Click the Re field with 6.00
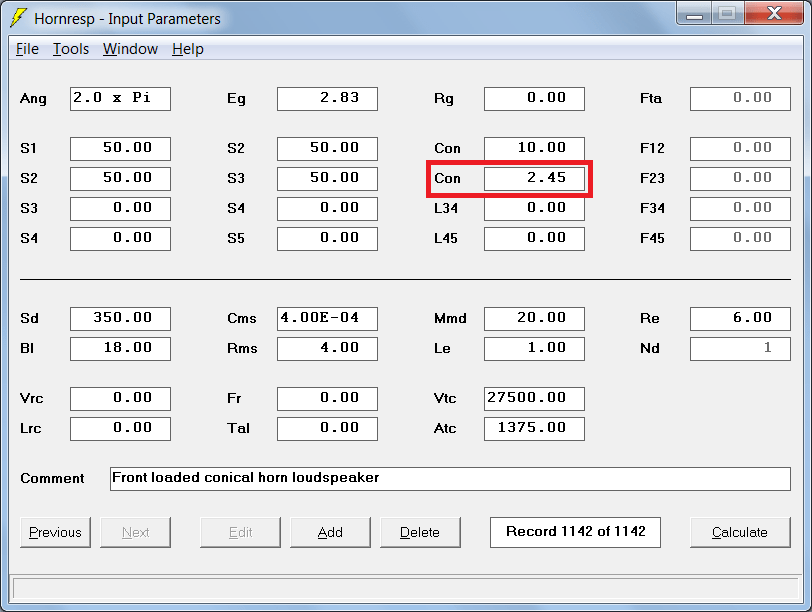This screenshot has height=612, width=812. 740,318
